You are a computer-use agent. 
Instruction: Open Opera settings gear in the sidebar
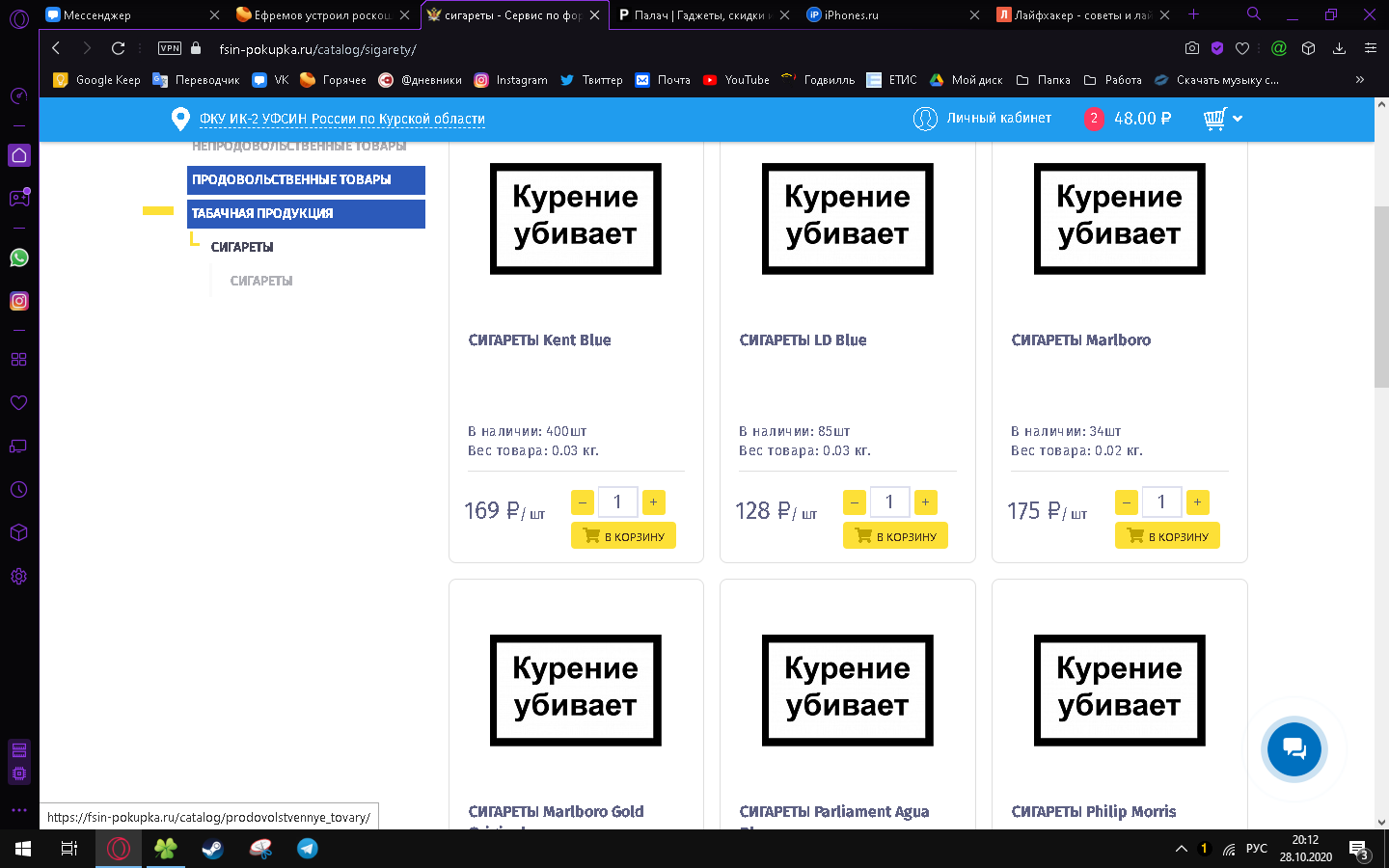coord(18,576)
